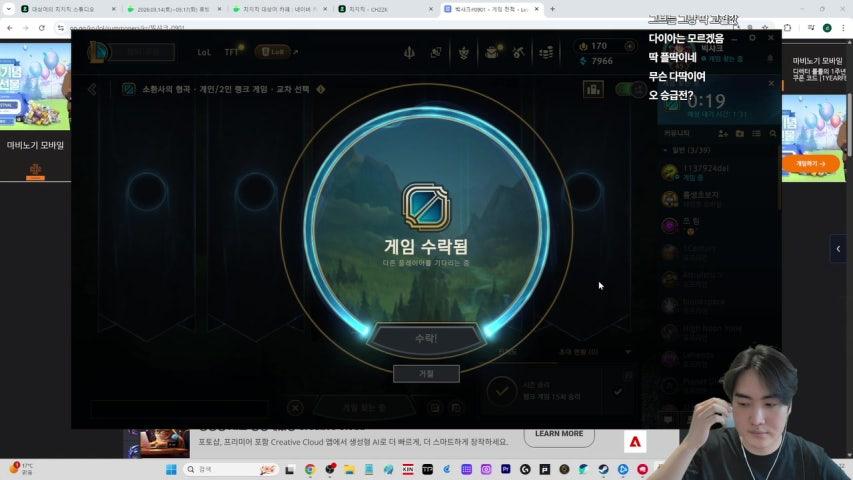Open the Crafting hammer icon in the client nav

518,52
